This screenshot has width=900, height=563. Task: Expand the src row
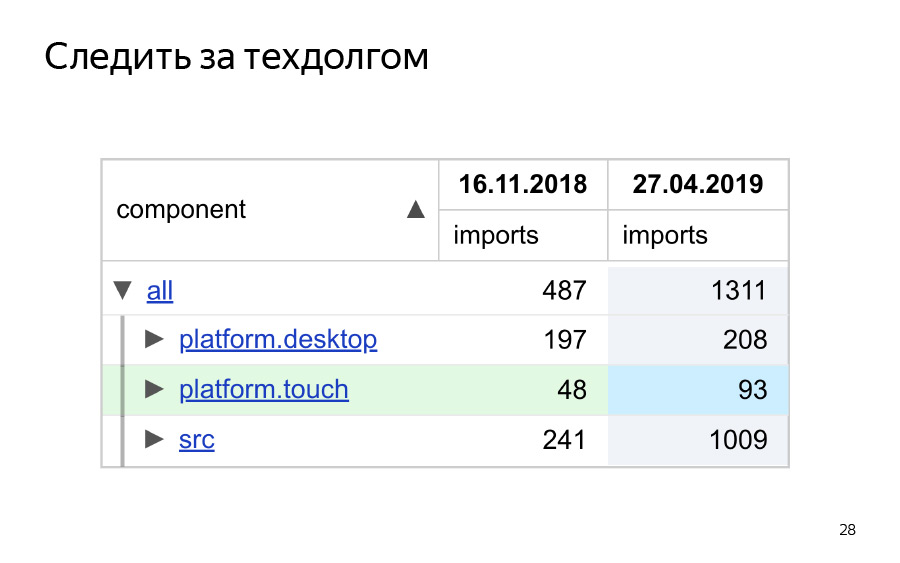[x=154, y=438]
